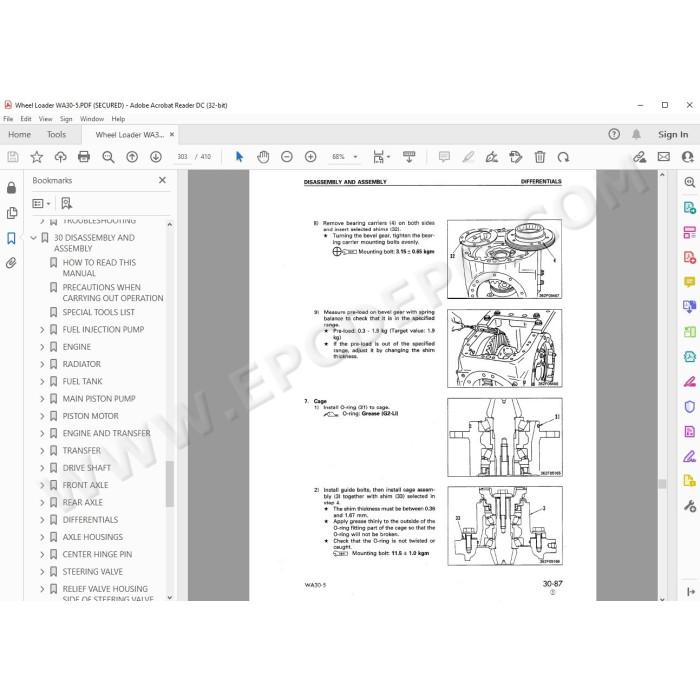Image resolution: width=700 pixels, height=700 pixels.
Task: Open the Help menu
Action: coord(118,119)
